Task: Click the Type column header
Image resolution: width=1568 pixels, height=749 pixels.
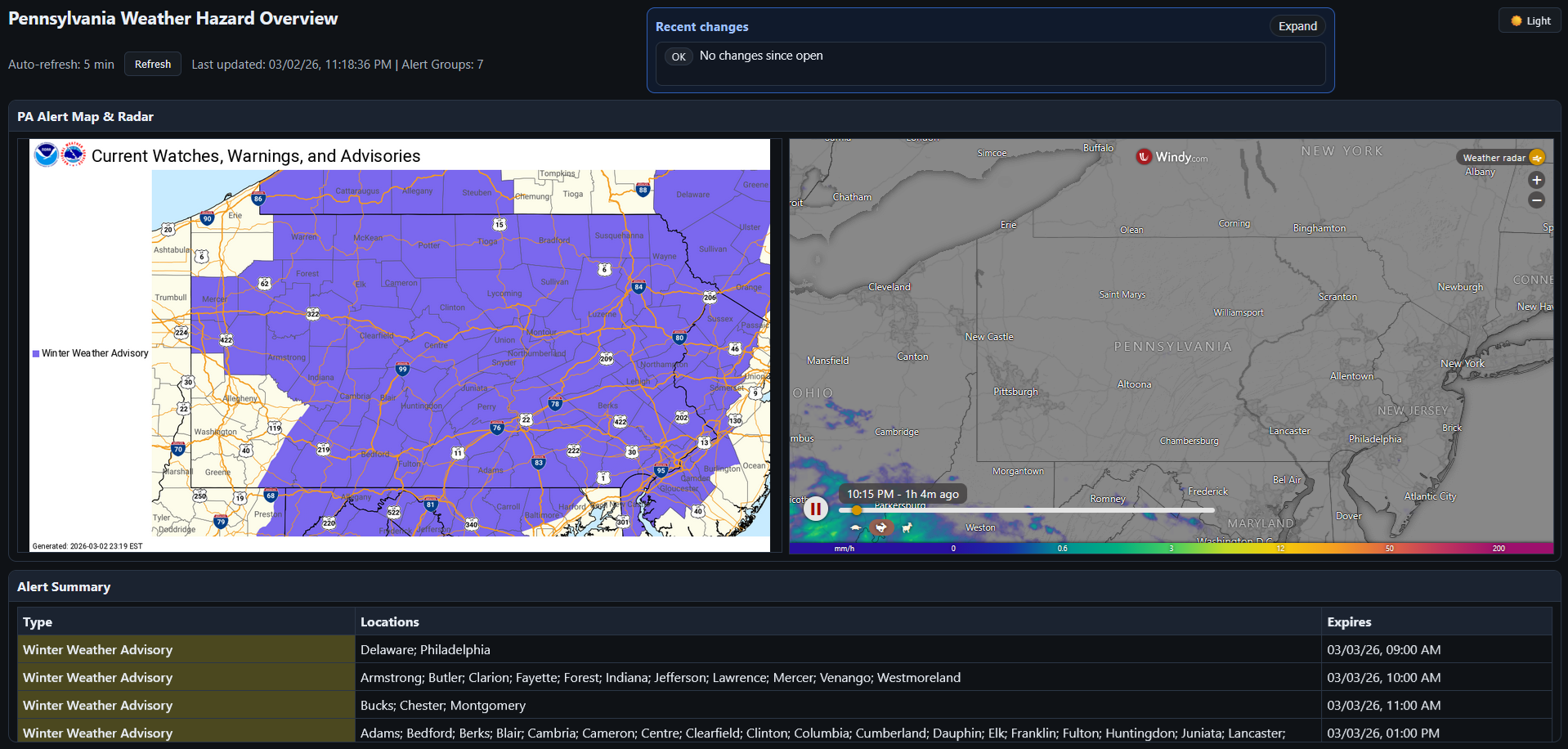Action: tap(38, 622)
